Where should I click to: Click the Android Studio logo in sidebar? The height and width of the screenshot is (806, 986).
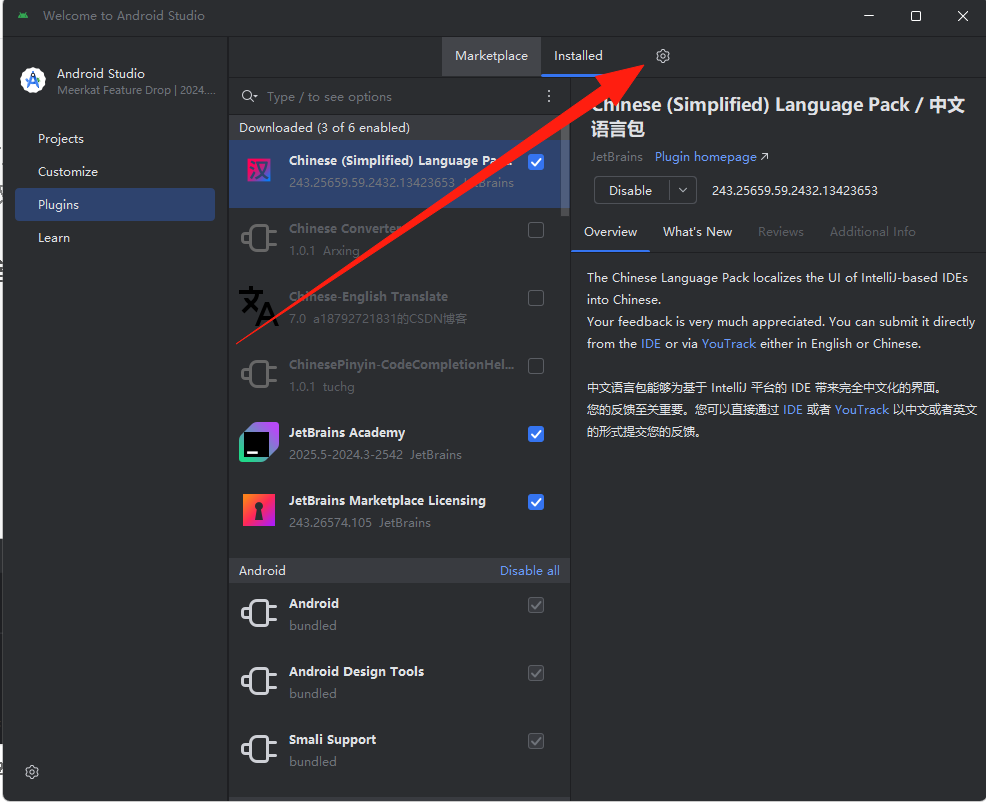click(33, 80)
